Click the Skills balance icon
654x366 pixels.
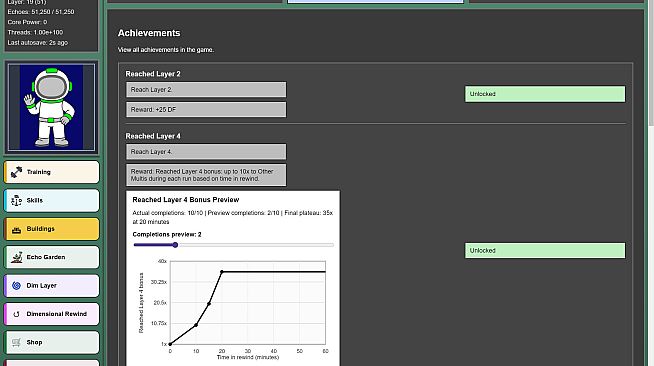coord(16,201)
